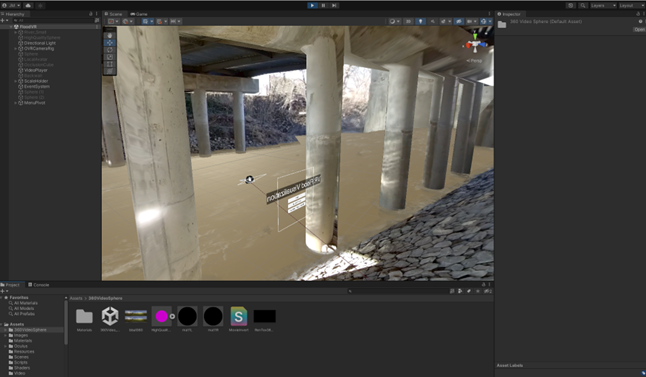Open the cloud services icon in the top bar
The height and width of the screenshot is (377, 646).
[x=28, y=5]
